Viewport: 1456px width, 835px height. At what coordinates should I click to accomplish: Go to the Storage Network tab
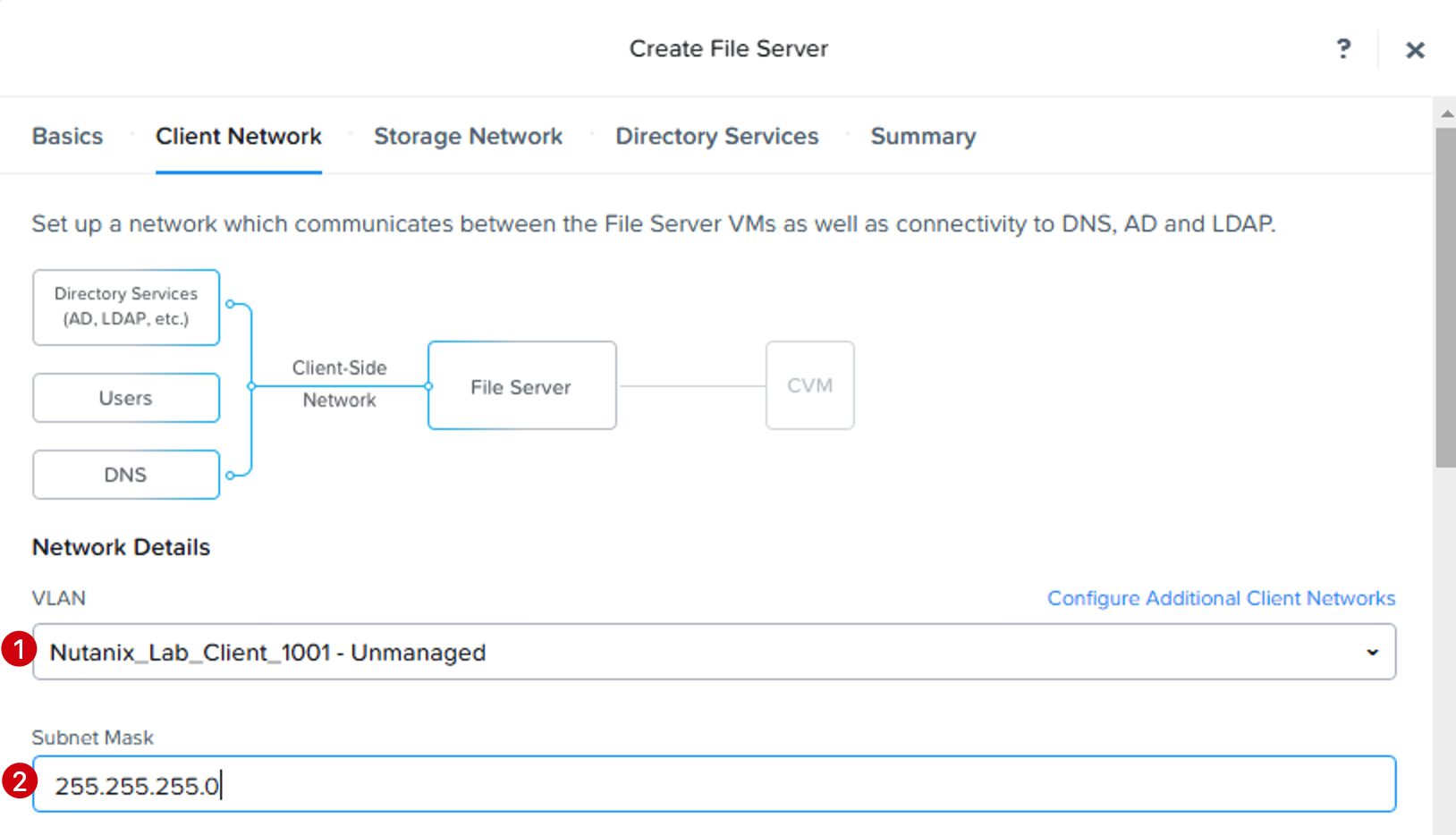click(x=469, y=136)
